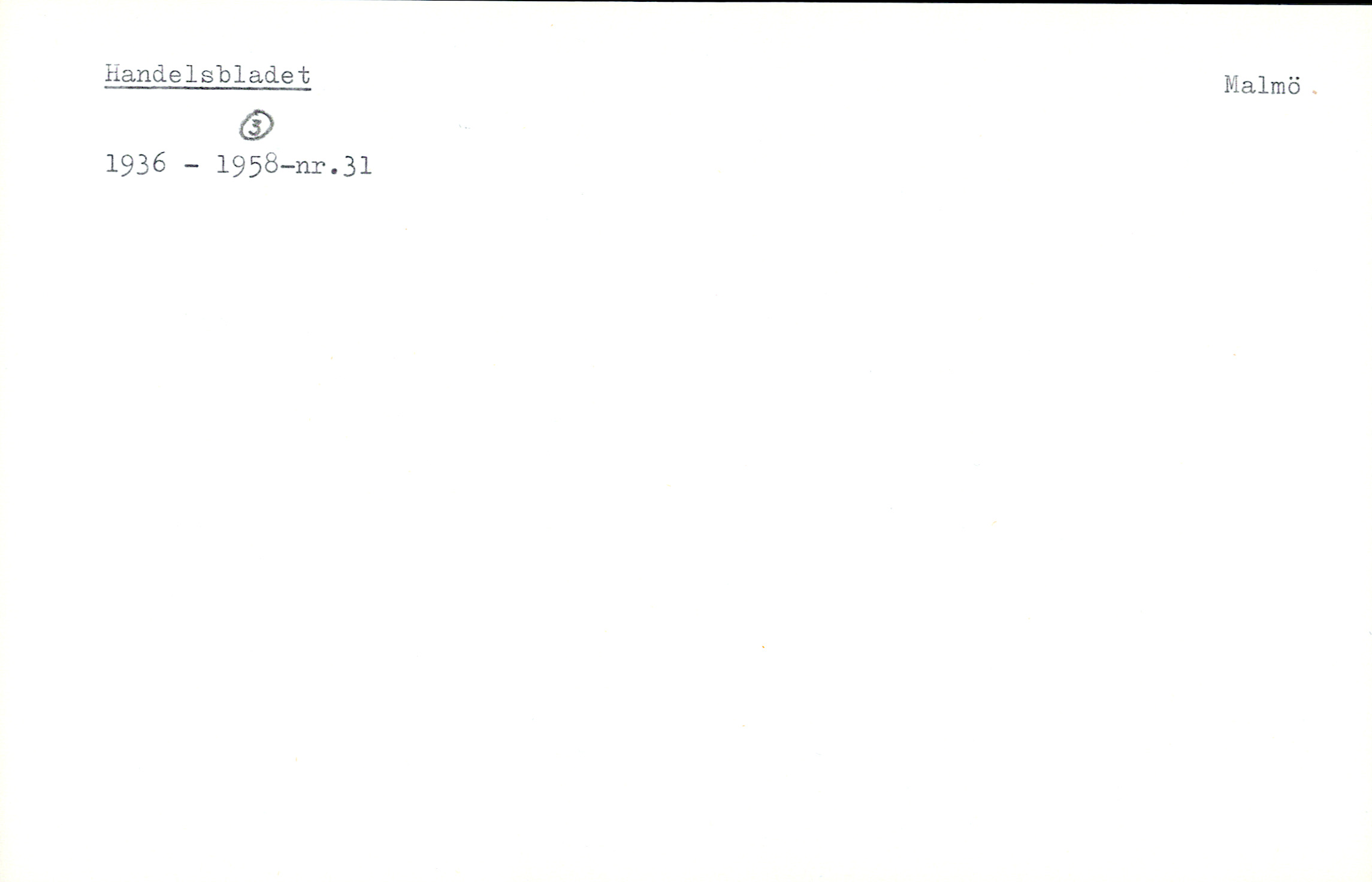
Task: Click the dash between 1936 and 1958
Action: (191, 167)
